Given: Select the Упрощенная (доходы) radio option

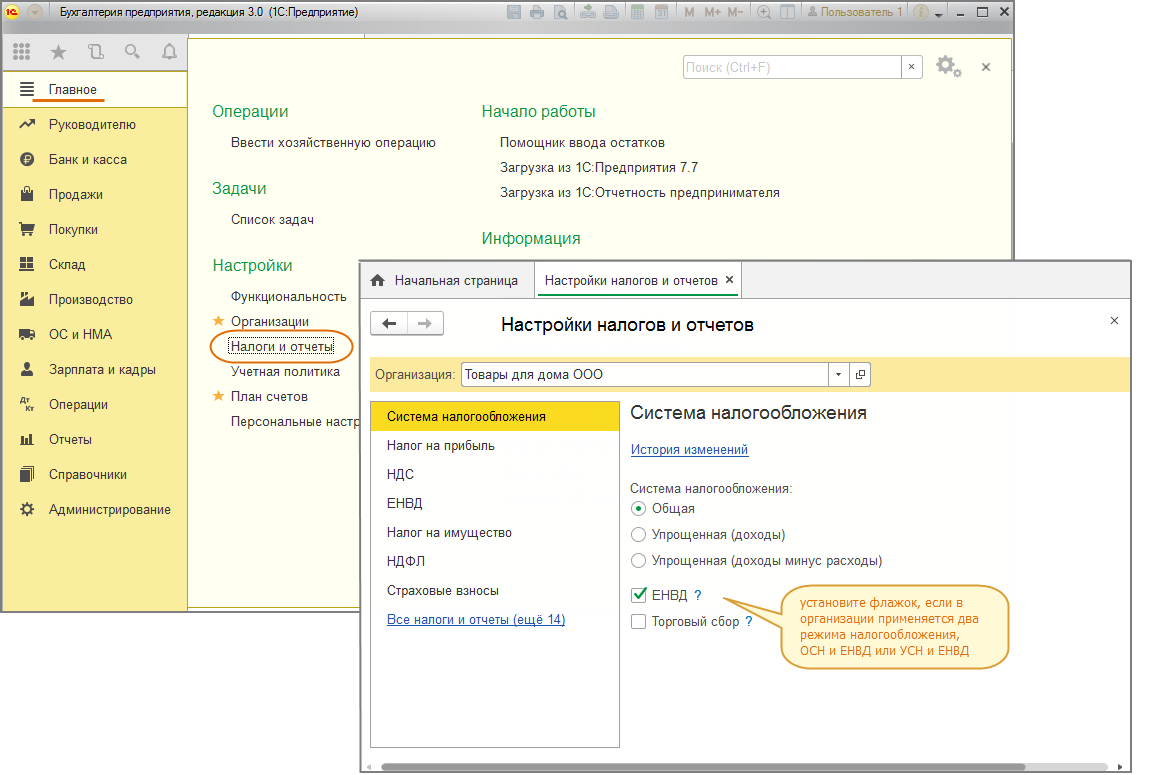Looking at the screenshot, I should pos(639,534).
